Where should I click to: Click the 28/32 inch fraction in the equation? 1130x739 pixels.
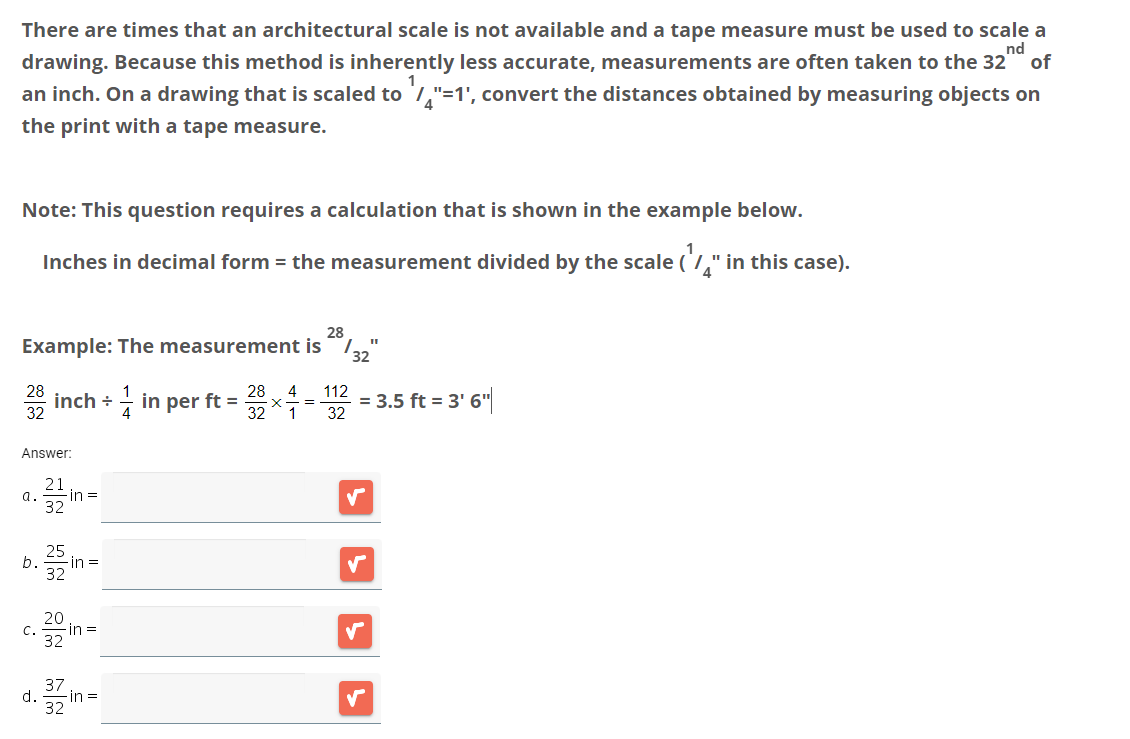tap(35, 402)
